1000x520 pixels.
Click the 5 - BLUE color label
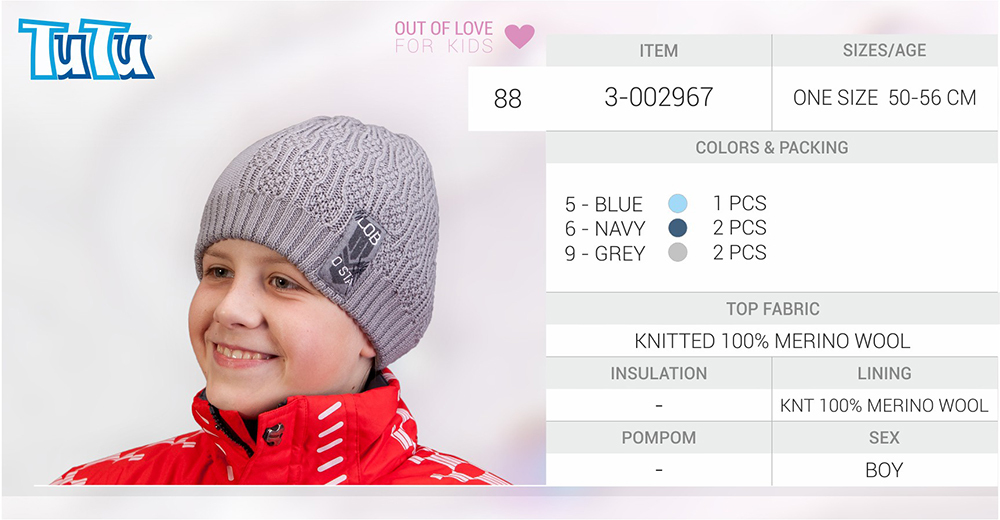pos(604,204)
